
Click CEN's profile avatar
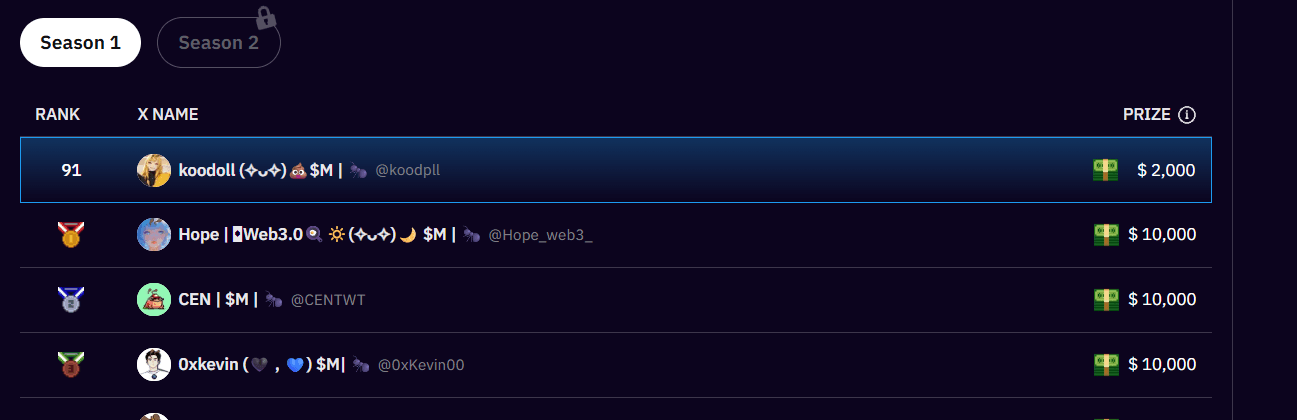point(154,300)
